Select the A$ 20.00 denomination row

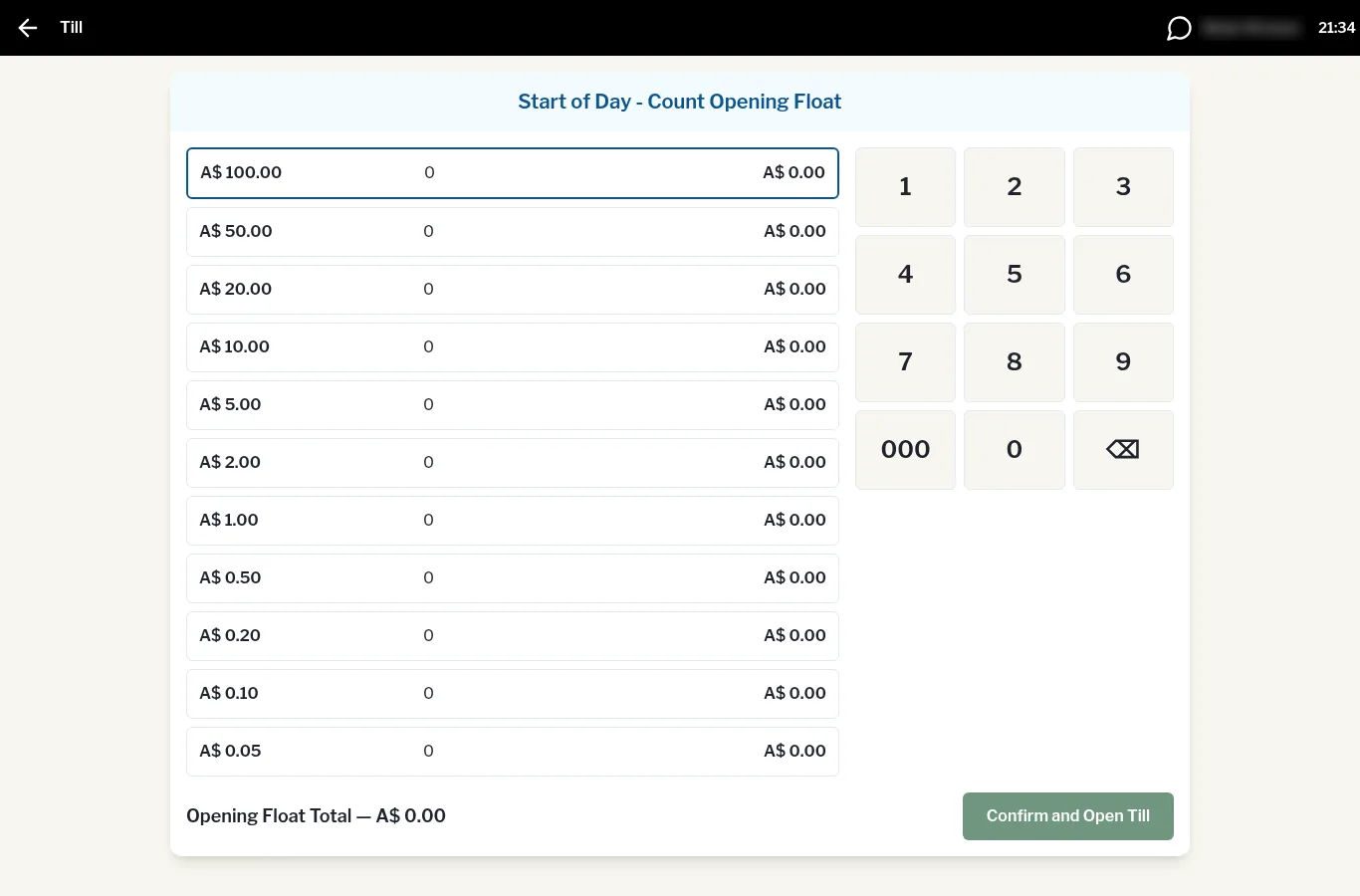(513, 290)
